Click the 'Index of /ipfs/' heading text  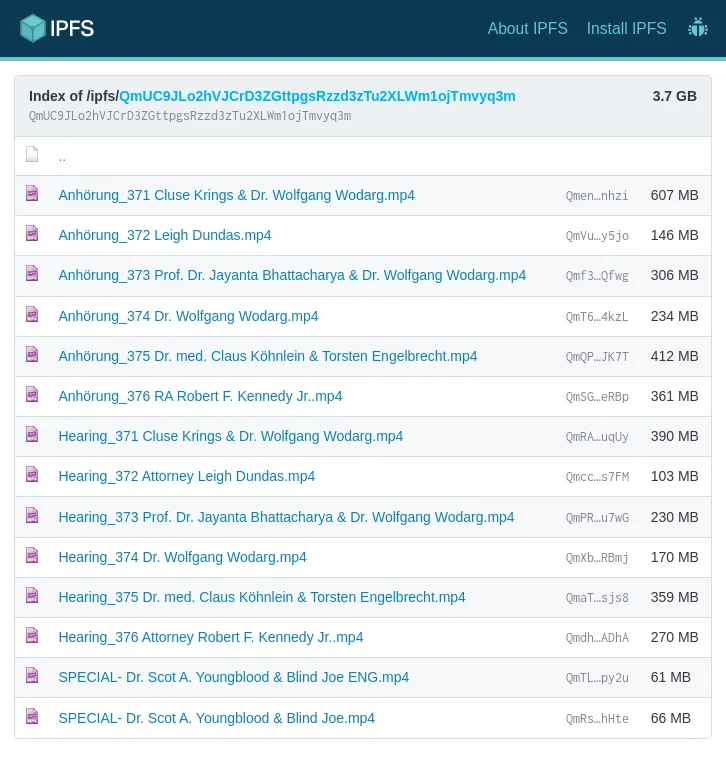[x=74, y=96]
